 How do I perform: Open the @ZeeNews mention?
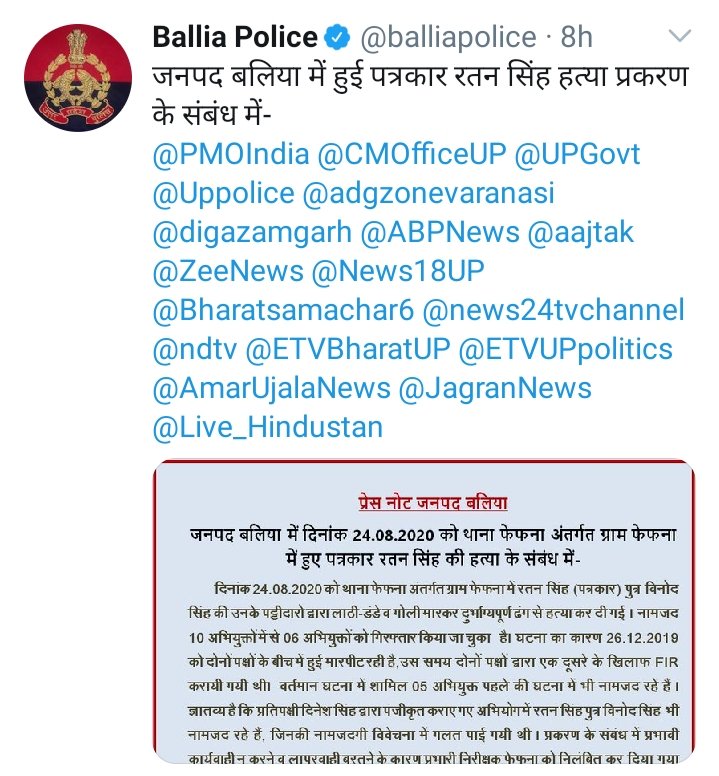click(228, 271)
